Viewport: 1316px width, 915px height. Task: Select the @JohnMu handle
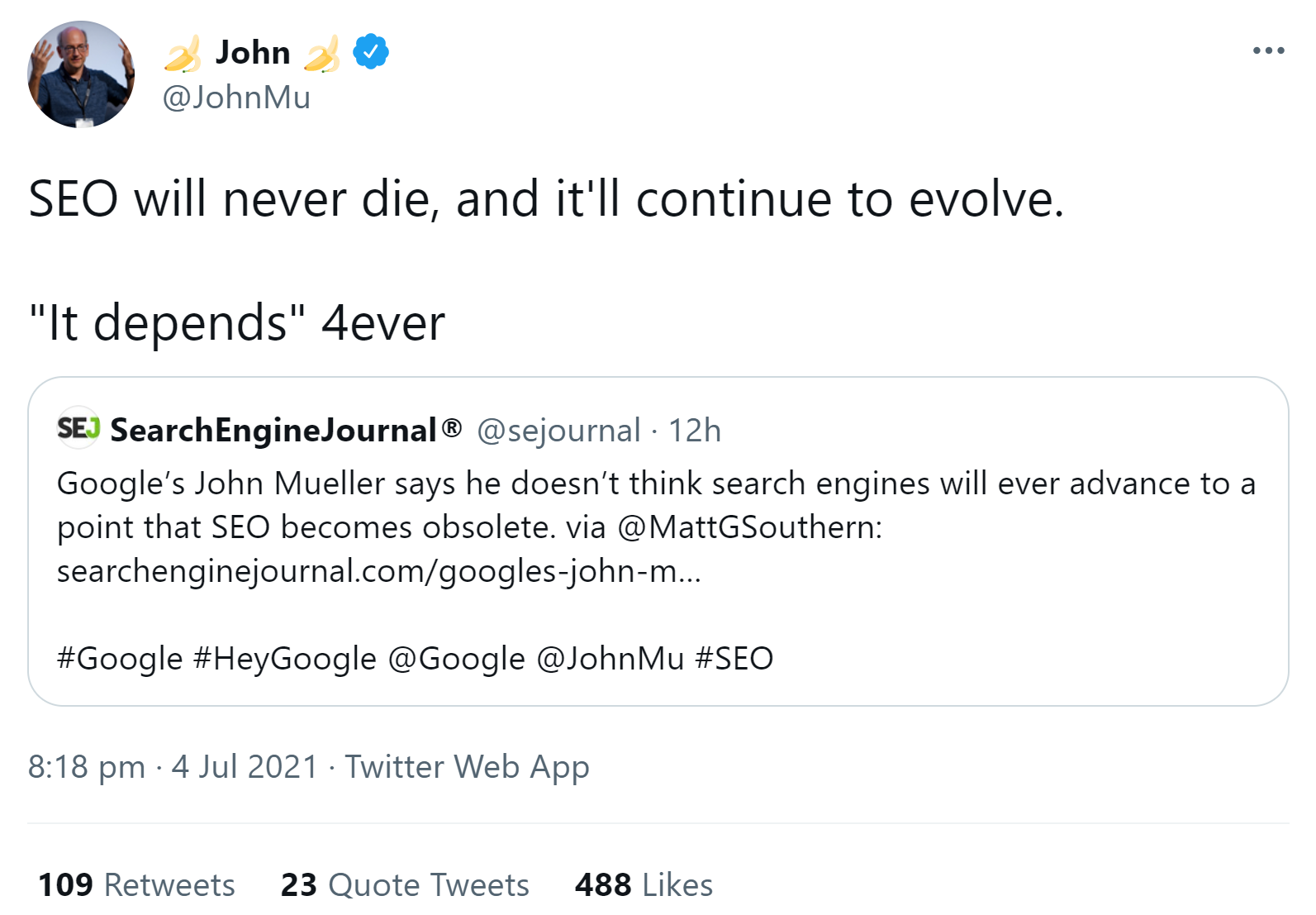[x=236, y=98]
